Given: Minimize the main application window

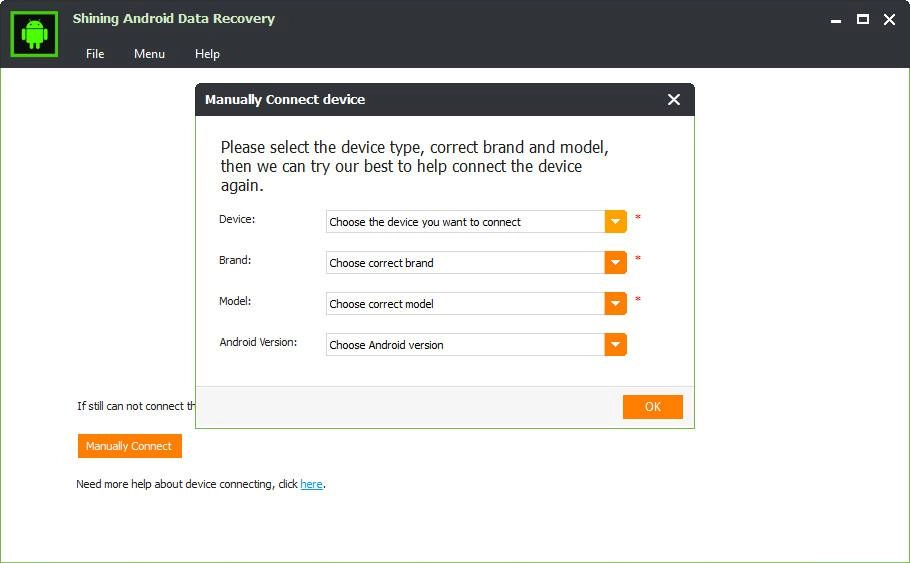Looking at the screenshot, I should click(x=836, y=20).
